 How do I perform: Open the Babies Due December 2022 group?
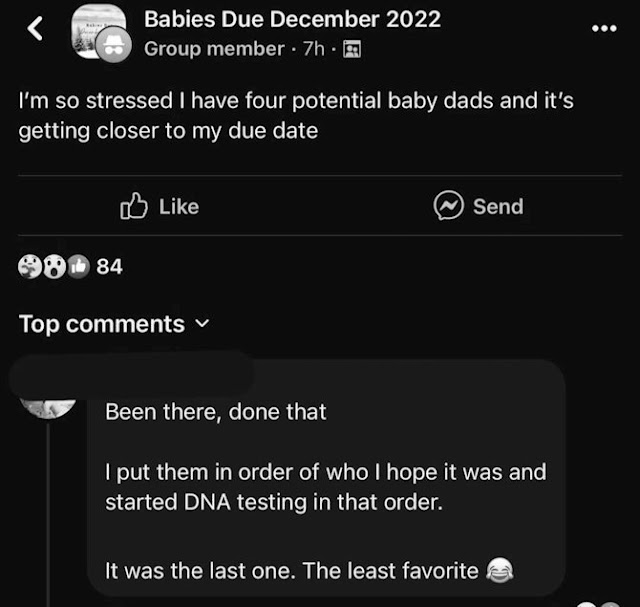coord(292,19)
